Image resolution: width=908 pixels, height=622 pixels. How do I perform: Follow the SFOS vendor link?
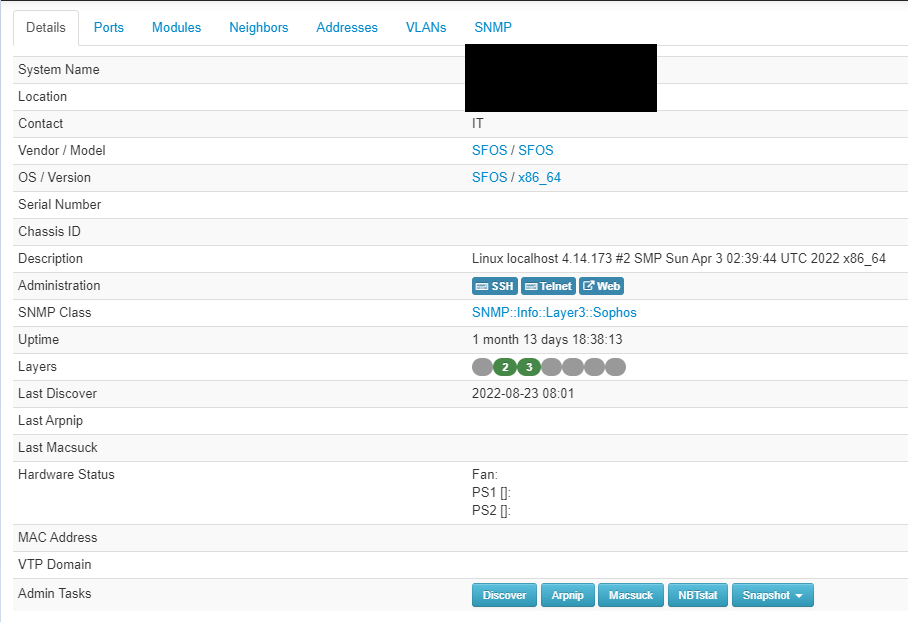point(489,150)
